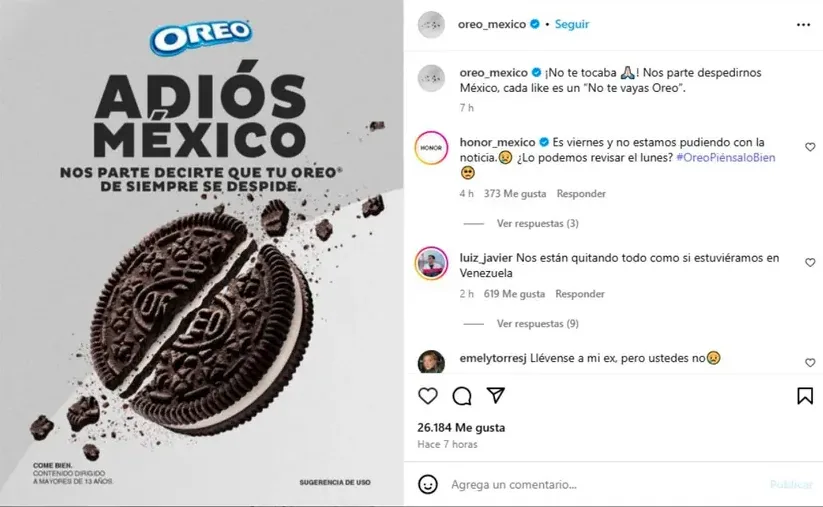Open the Adiós México Oreo post image
The width and height of the screenshot is (823, 507).
202,252
